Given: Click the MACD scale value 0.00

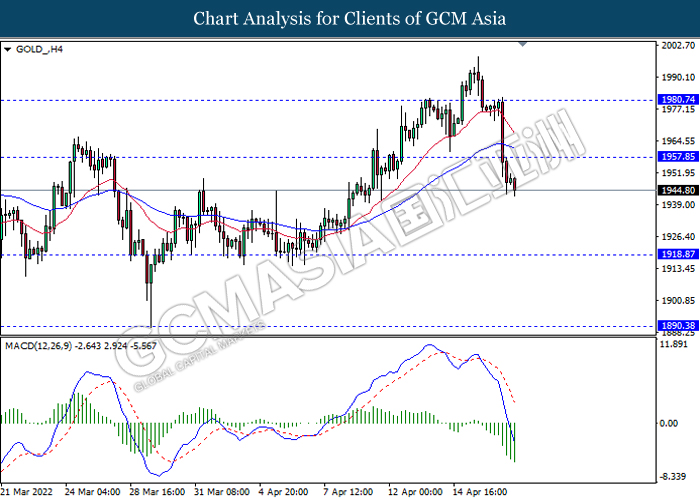Looking at the screenshot, I should pyautogui.click(x=668, y=423).
